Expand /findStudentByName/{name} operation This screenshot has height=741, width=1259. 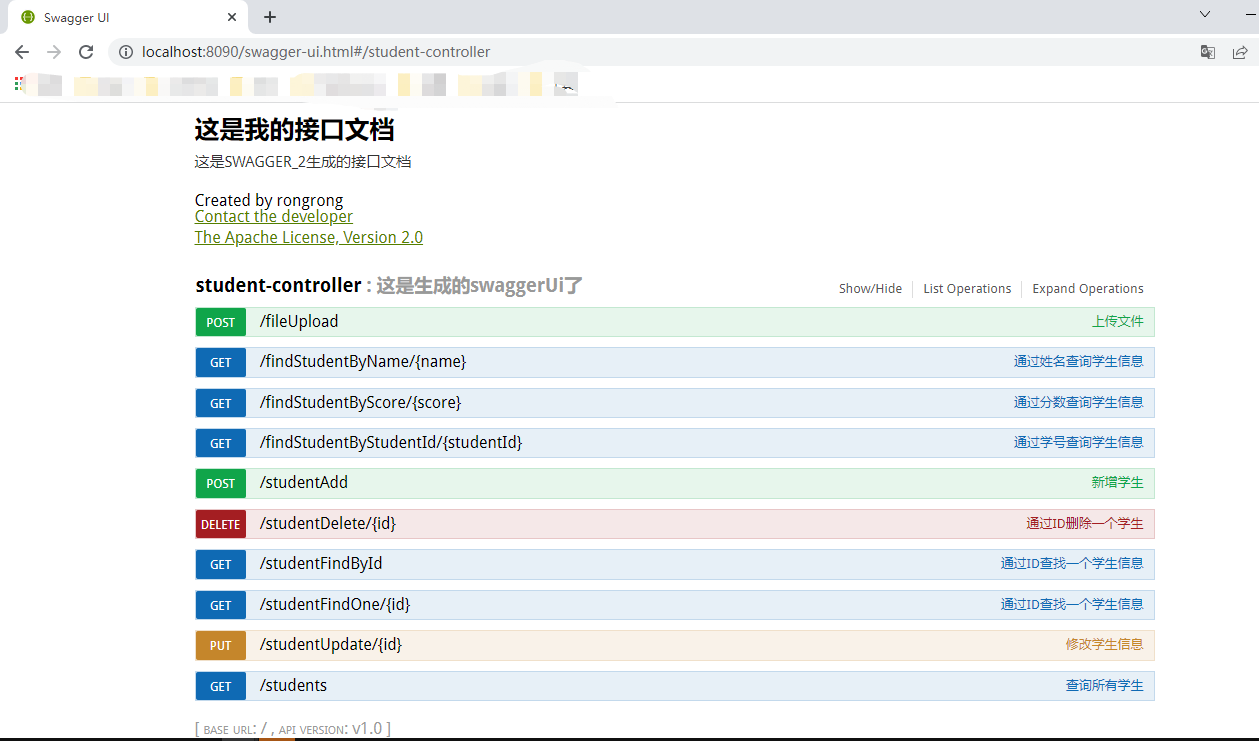[363, 362]
